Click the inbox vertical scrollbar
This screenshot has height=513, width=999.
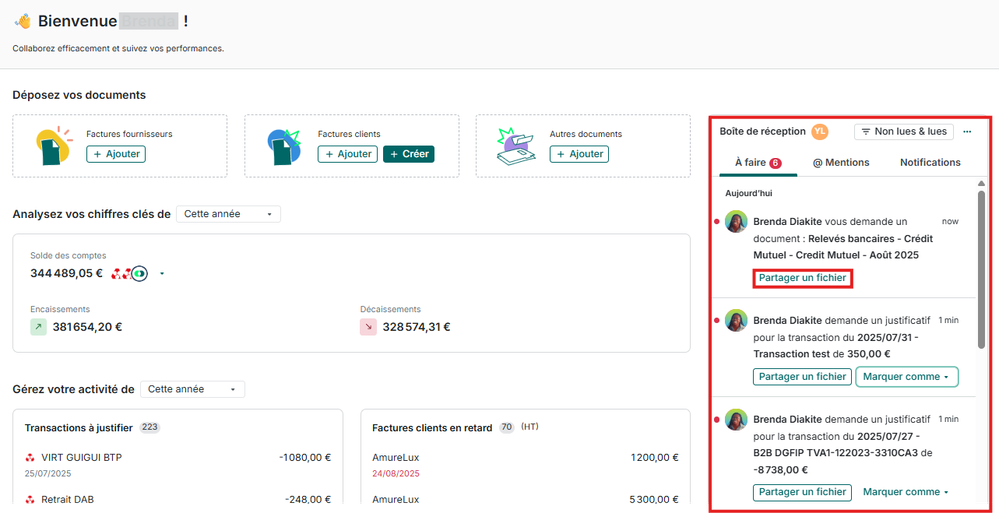[981, 270]
